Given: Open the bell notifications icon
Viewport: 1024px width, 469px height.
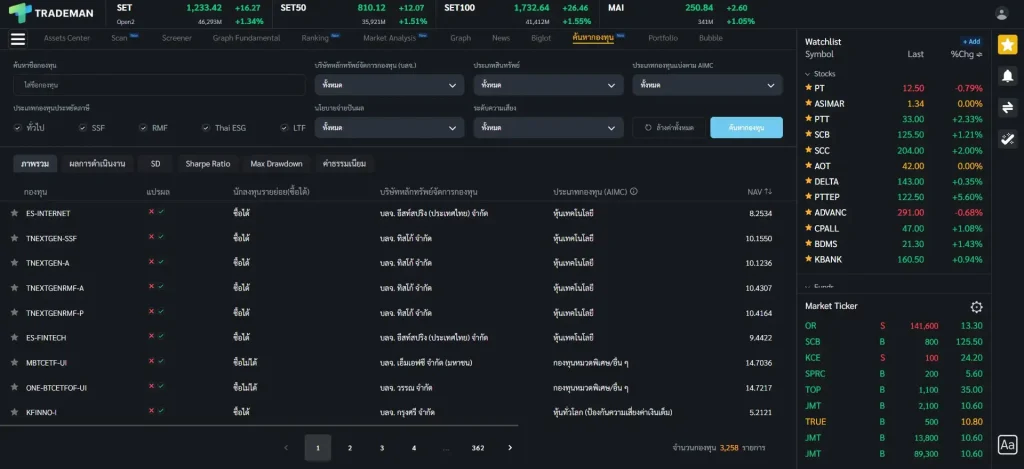Looking at the screenshot, I should [1007, 77].
